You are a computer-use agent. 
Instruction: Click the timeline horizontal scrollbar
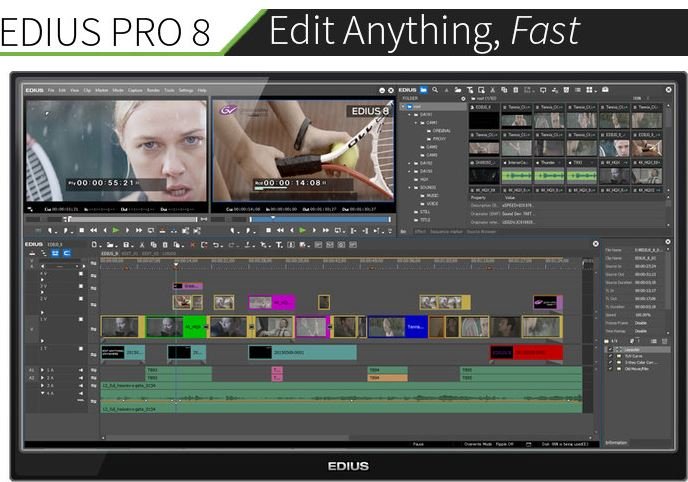click(x=228, y=438)
